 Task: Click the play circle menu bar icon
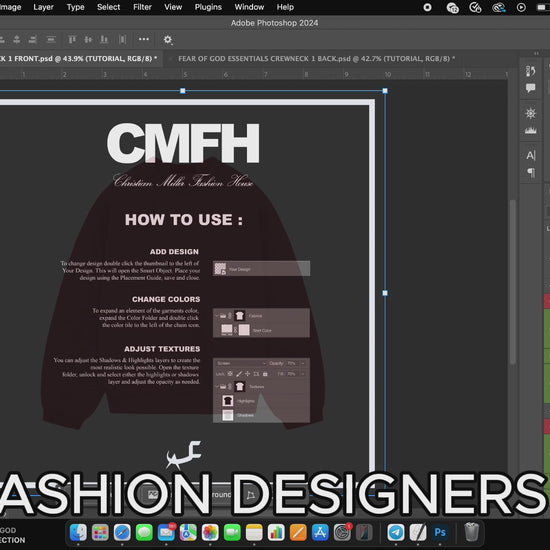[x=521, y=7]
